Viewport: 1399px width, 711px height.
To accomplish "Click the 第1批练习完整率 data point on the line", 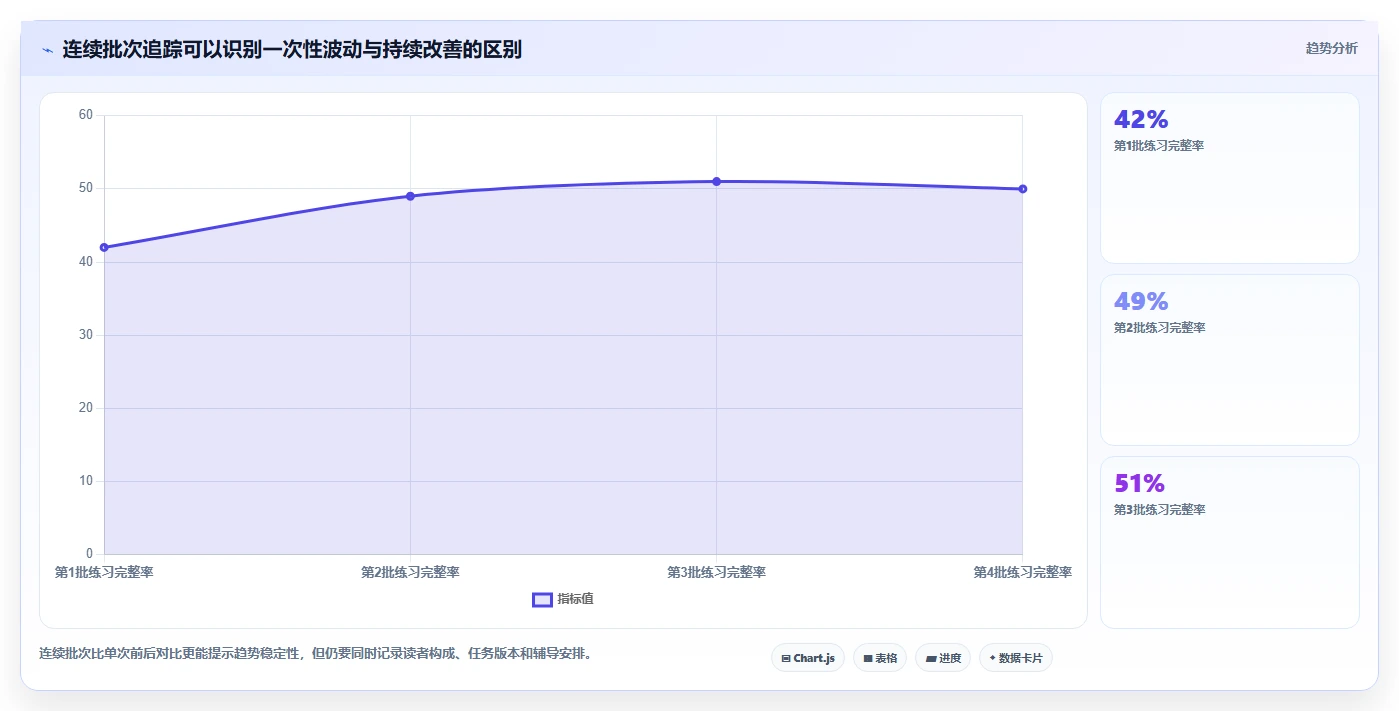I will click(104, 247).
